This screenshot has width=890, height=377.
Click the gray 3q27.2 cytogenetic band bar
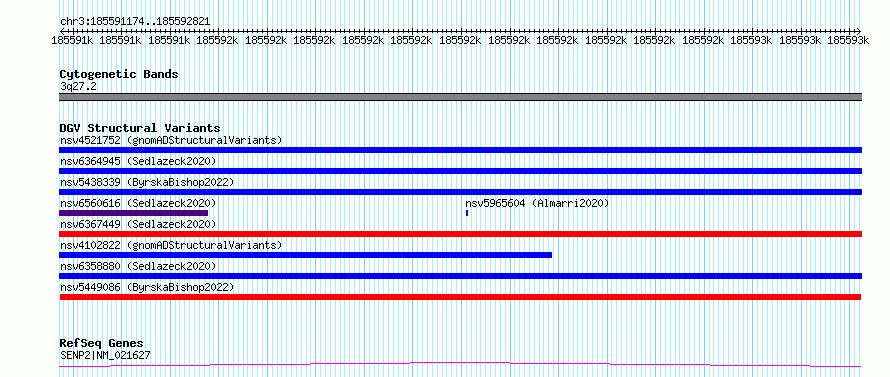pyautogui.click(x=460, y=97)
